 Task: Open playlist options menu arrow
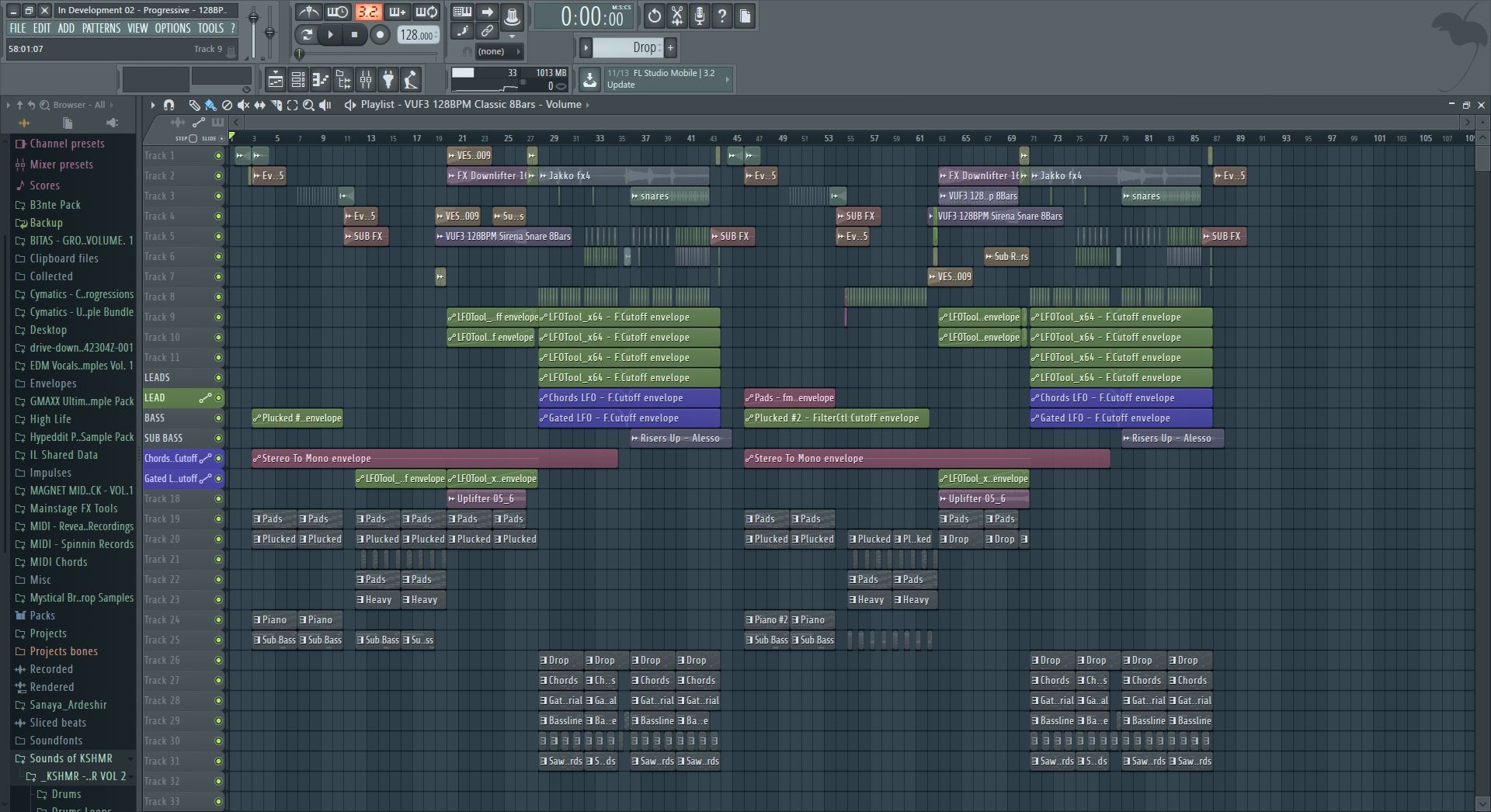tap(153, 105)
